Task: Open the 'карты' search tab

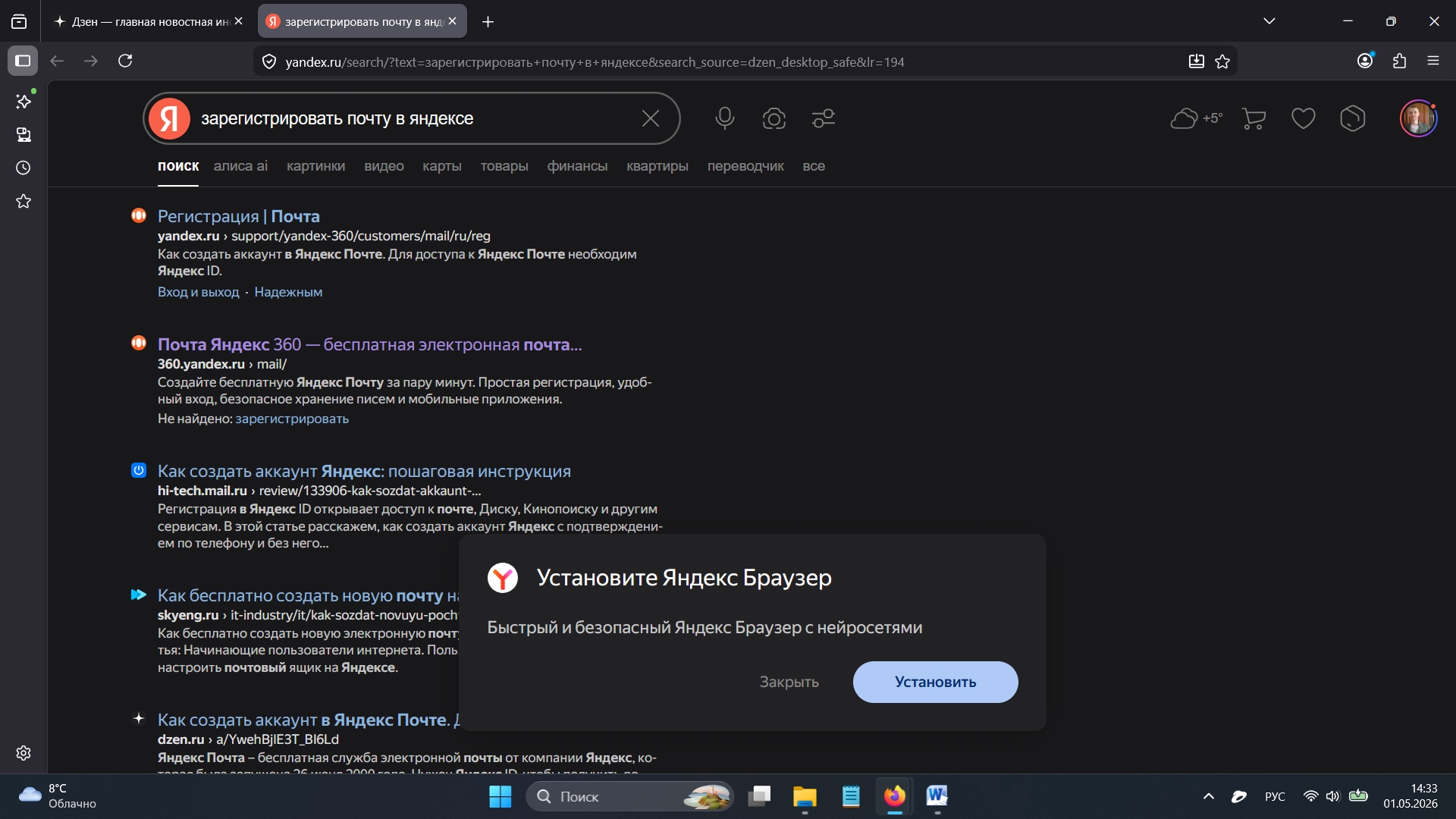Action: 442,166
